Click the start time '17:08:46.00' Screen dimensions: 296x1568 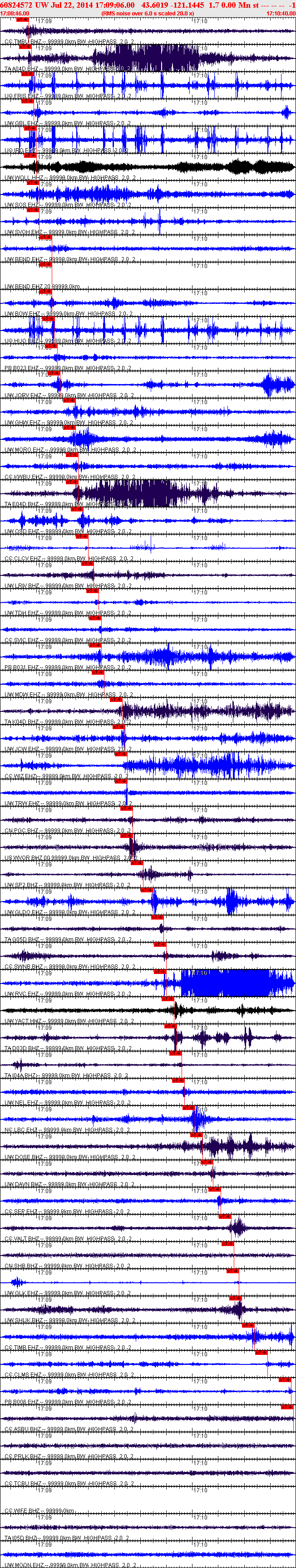[15, 13]
